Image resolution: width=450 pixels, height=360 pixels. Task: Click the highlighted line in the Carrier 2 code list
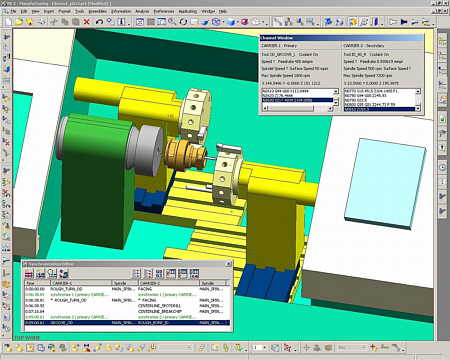[x=379, y=109]
